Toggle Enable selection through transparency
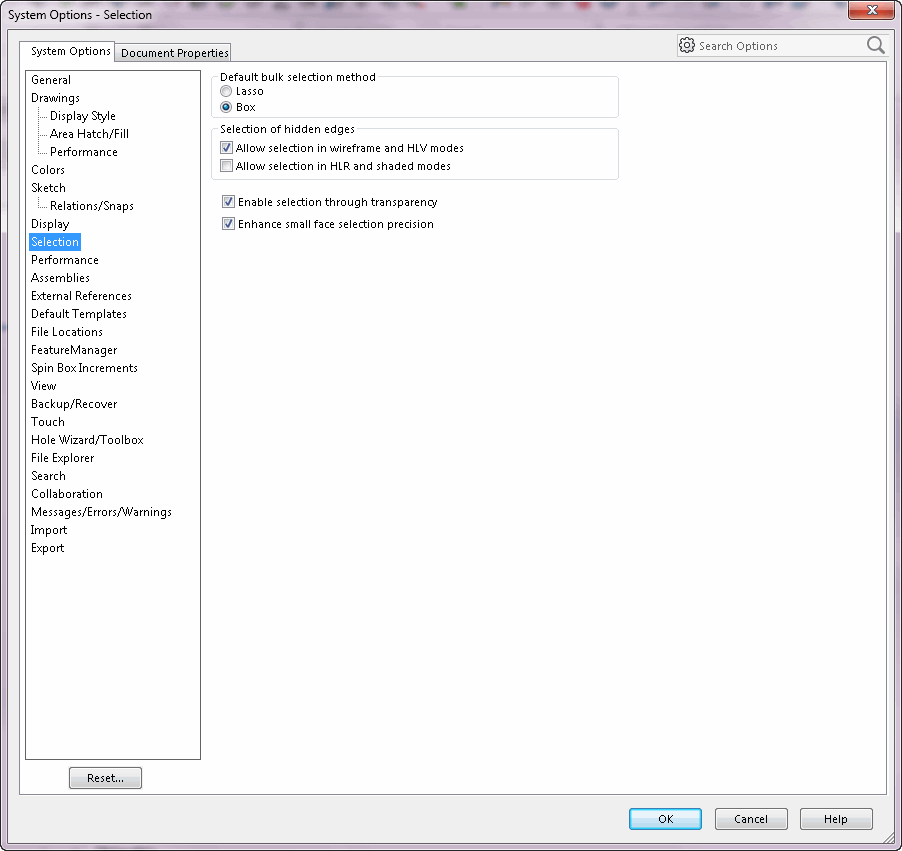The image size is (902, 851). tap(228, 202)
